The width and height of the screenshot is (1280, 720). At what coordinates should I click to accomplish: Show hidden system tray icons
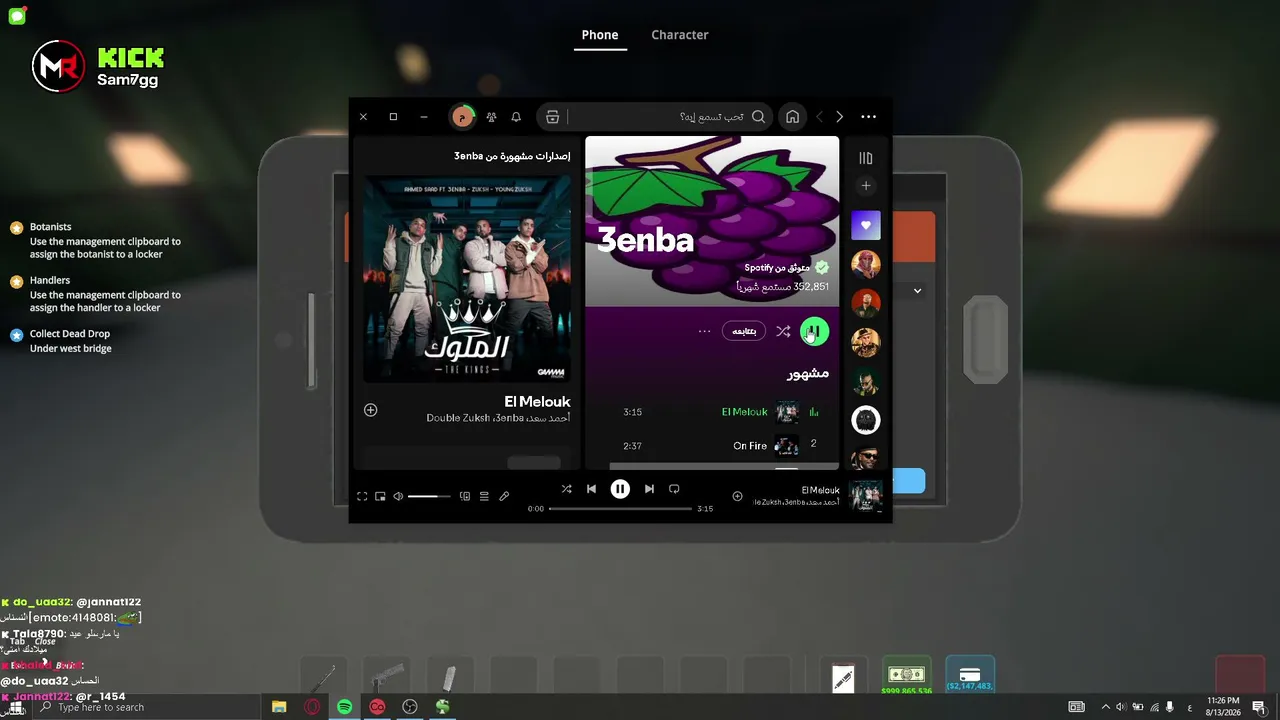(x=1105, y=707)
